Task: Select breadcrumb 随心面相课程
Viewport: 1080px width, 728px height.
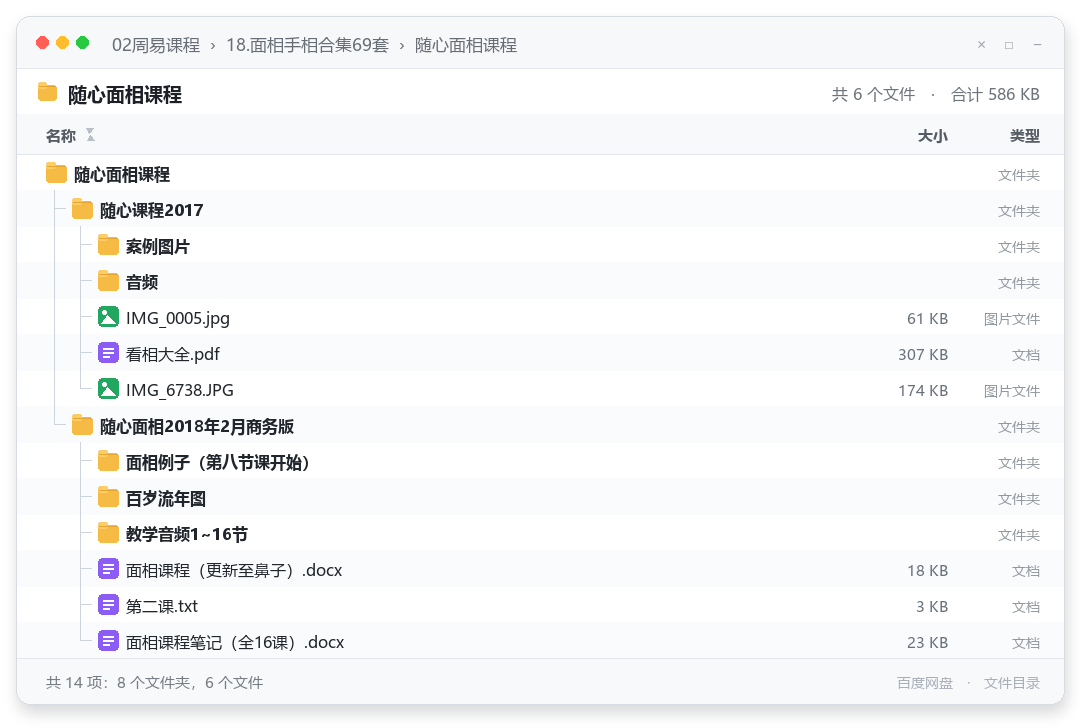Action: [x=466, y=45]
